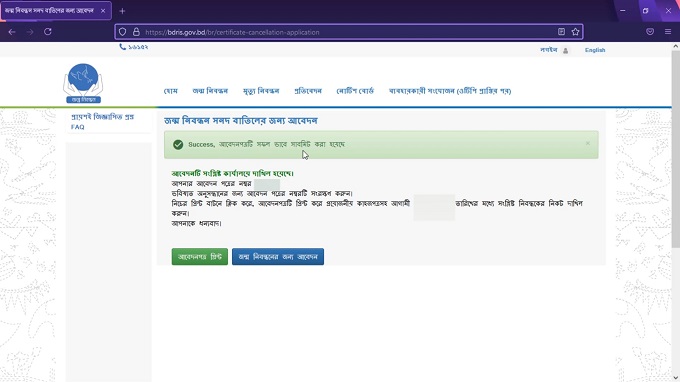Screen dimensions: 680x382
Task: Click the page vertical scrollbar
Action: 676,149
